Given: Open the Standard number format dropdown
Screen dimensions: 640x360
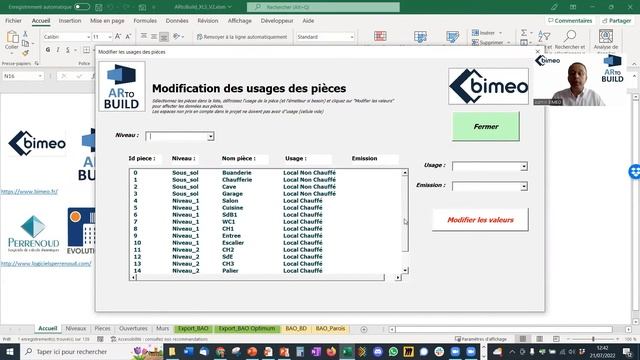Looking at the screenshot, I should (352, 37).
